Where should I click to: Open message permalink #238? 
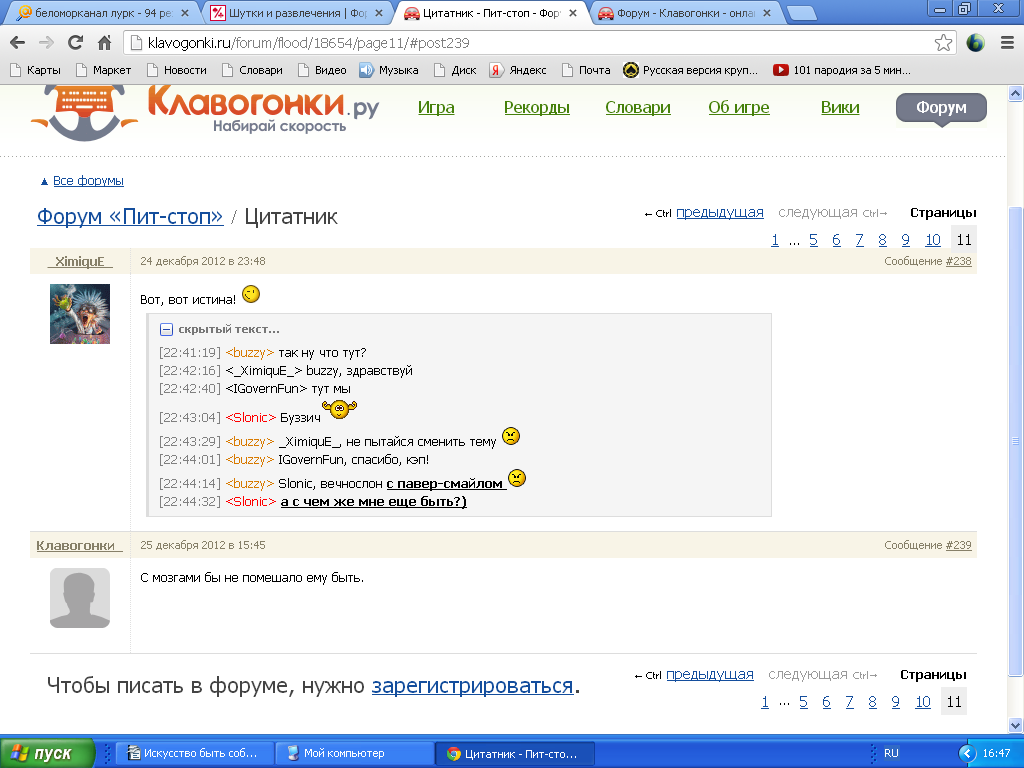coord(959,261)
